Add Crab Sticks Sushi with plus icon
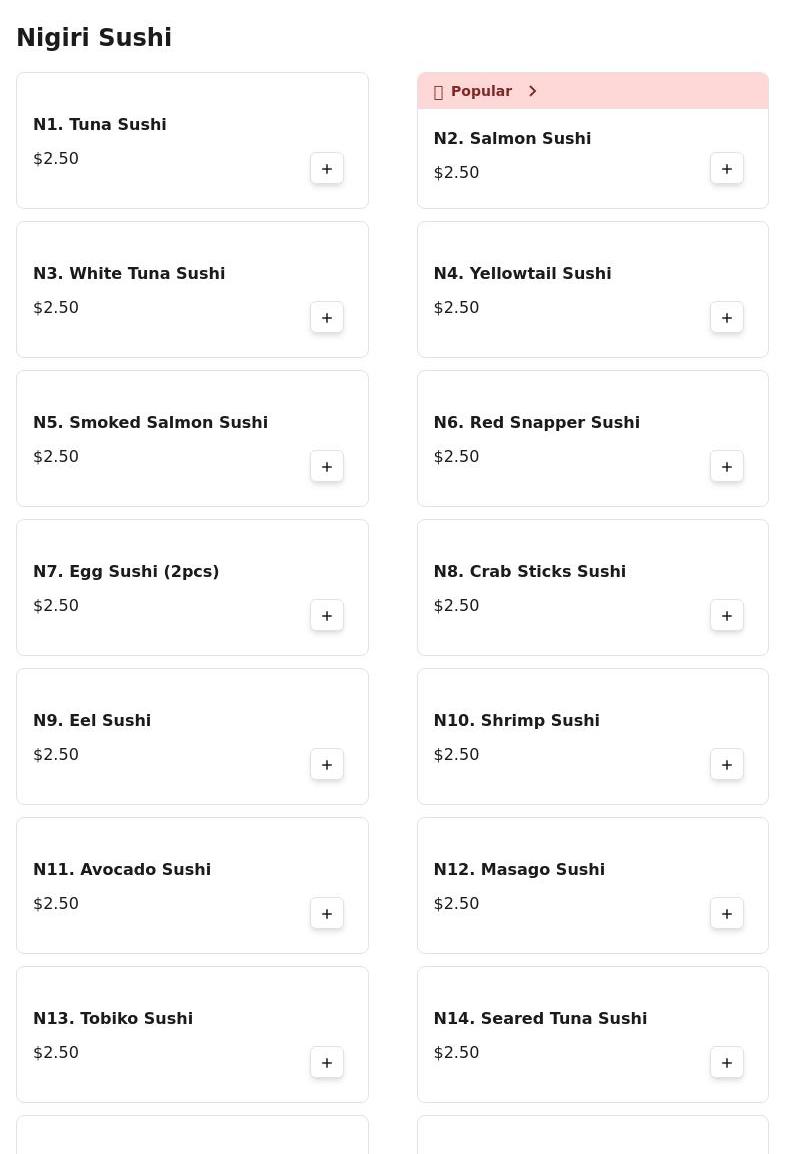 tap(727, 616)
